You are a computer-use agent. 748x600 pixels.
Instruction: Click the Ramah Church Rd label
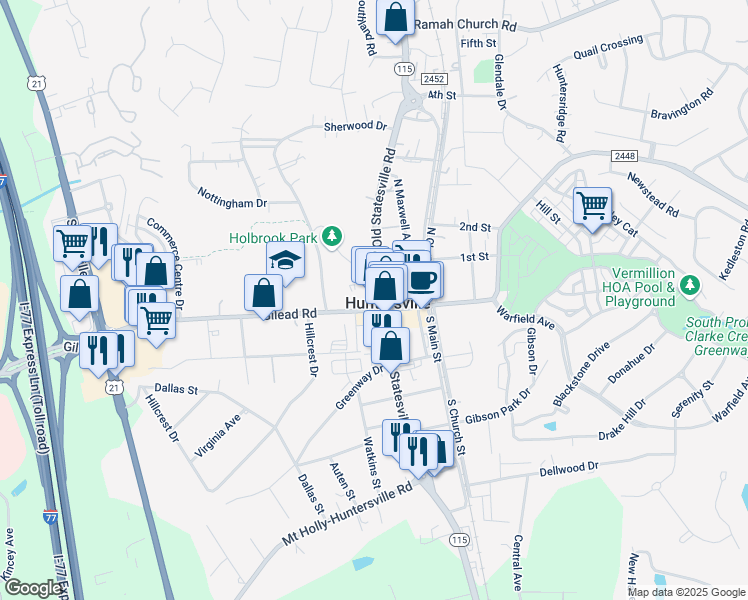click(x=465, y=25)
